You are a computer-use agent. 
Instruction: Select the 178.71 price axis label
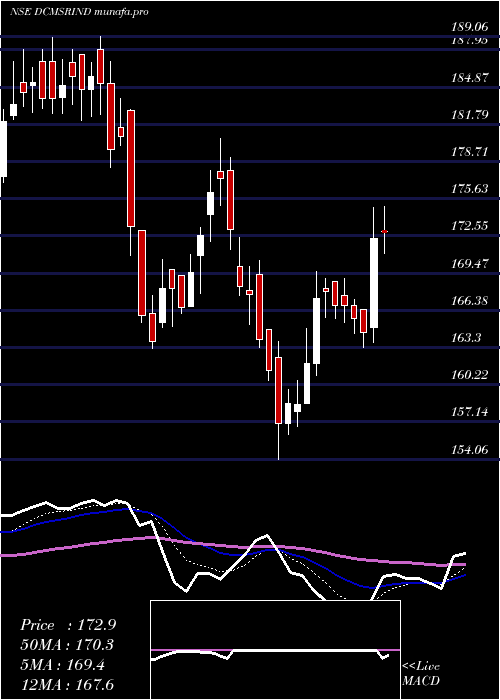coord(470,152)
